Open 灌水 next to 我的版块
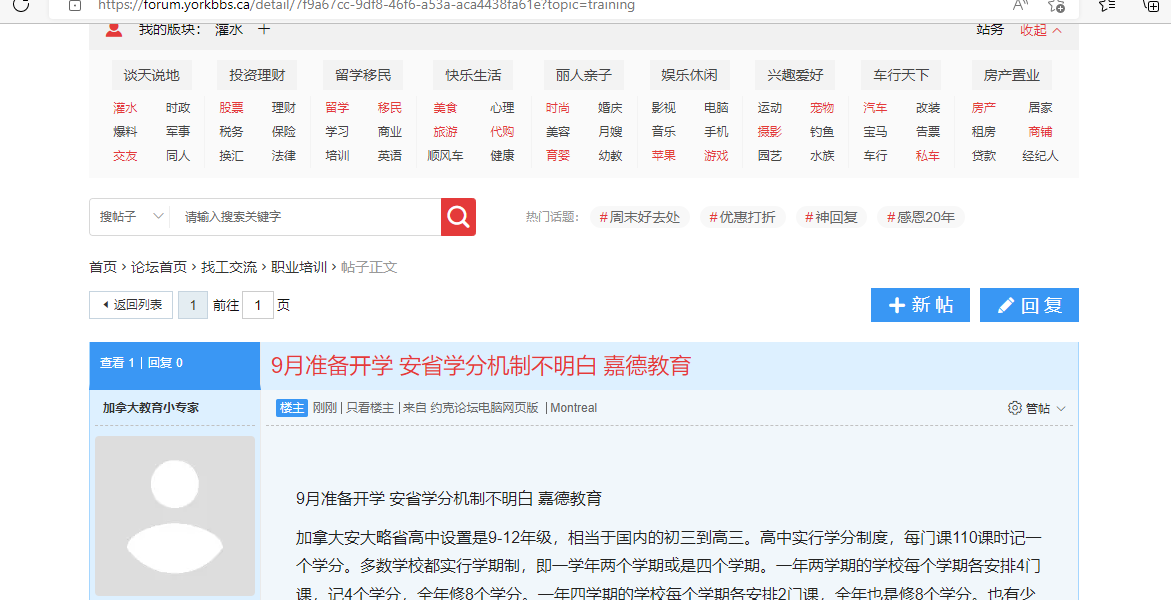The width and height of the screenshot is (1171, 600). point(229,30)
